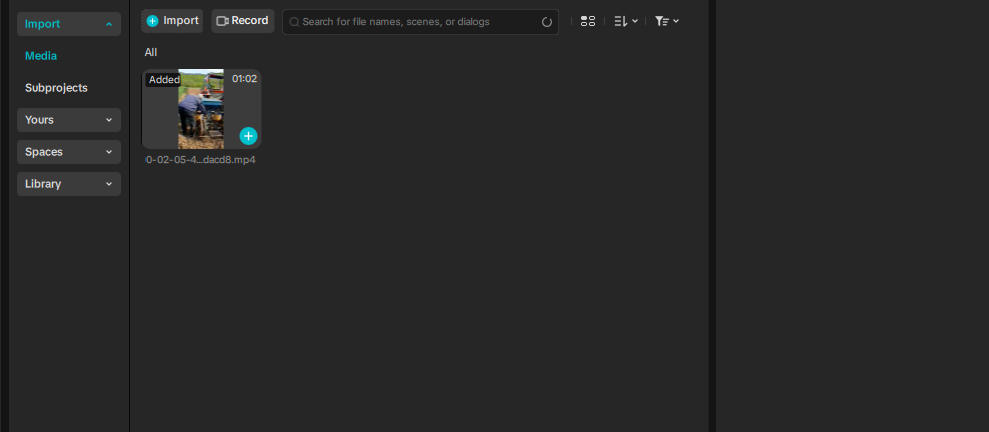Open the filter funnel dropdown
The width and height of the screenshot is (989, 432).
666,21
